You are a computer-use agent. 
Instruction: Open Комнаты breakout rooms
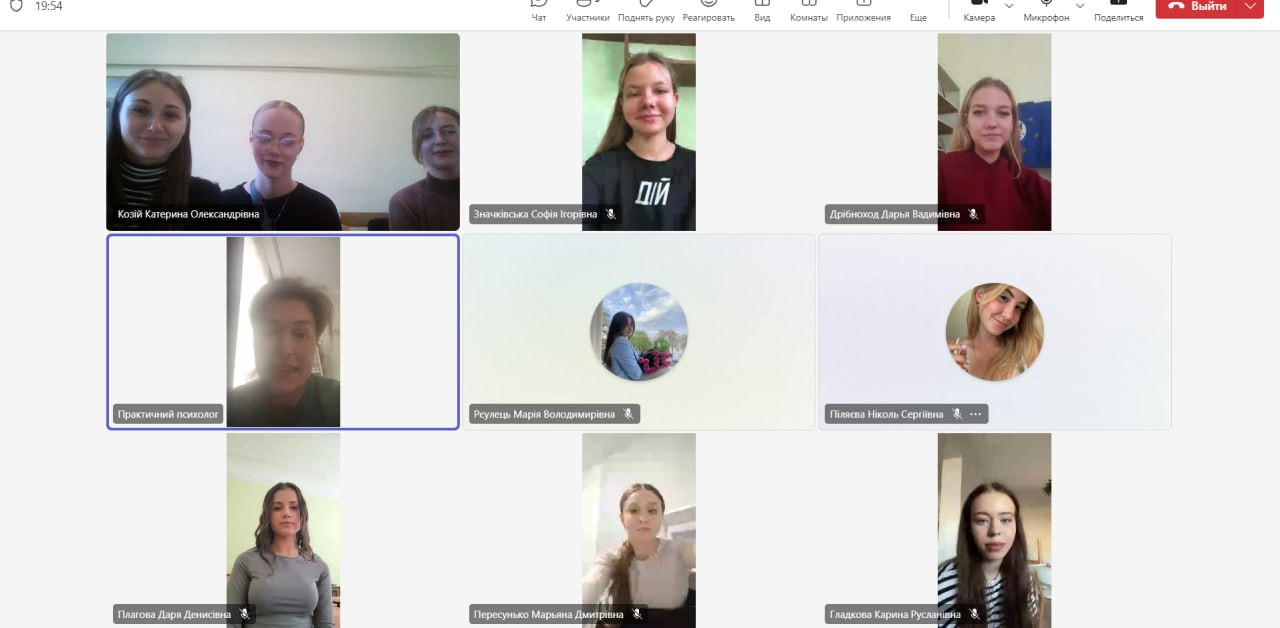point(809,11)
